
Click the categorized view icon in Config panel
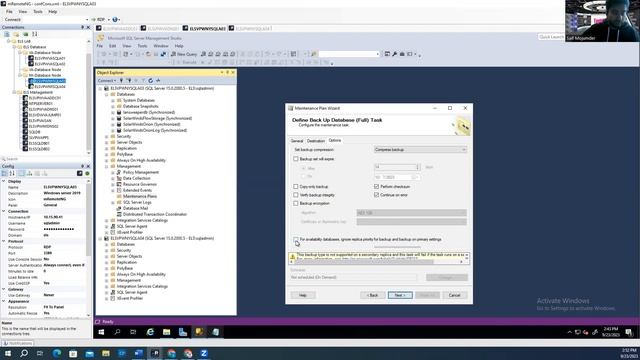(4, 173)
